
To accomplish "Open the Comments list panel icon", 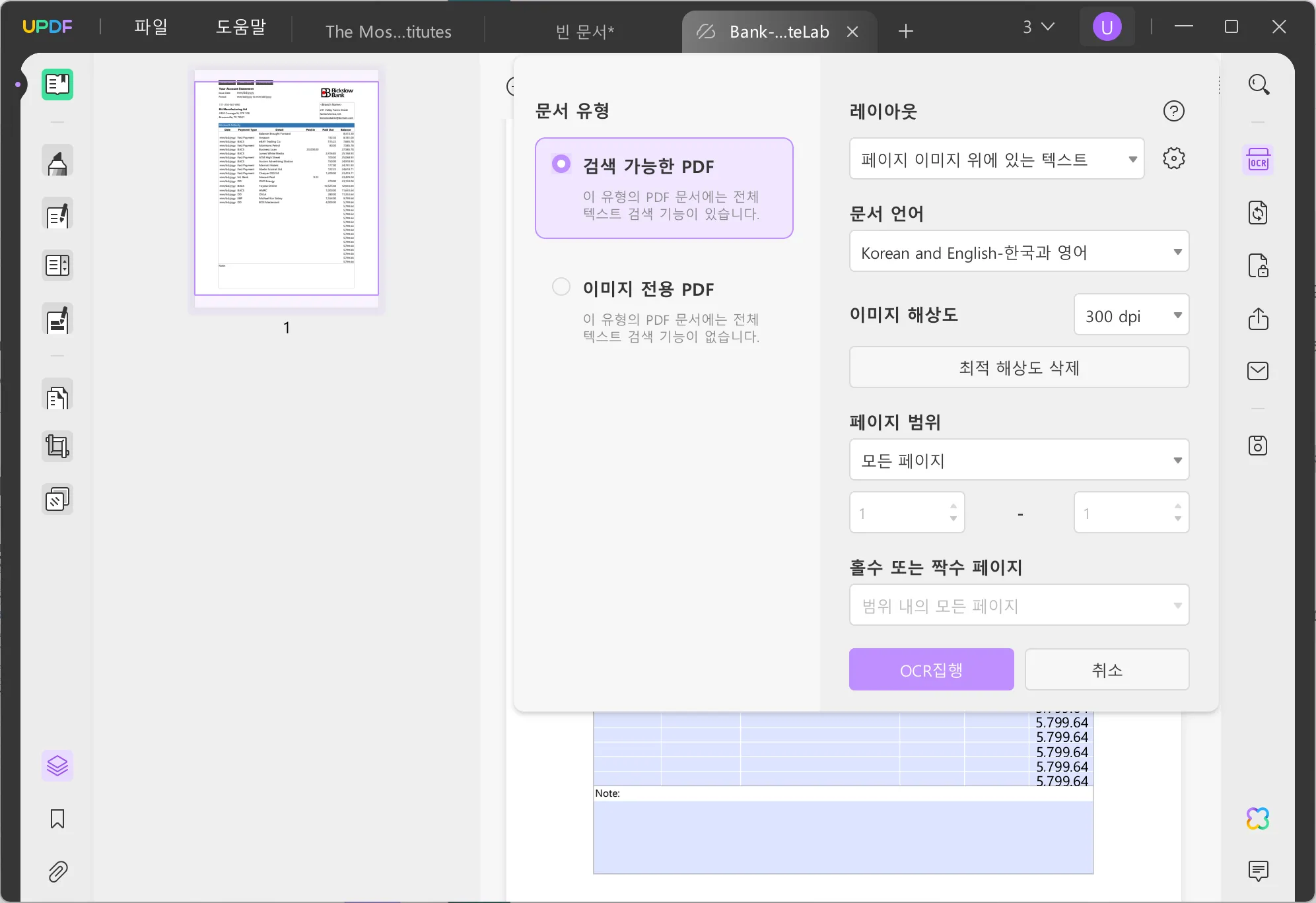I will [1258, 871].
